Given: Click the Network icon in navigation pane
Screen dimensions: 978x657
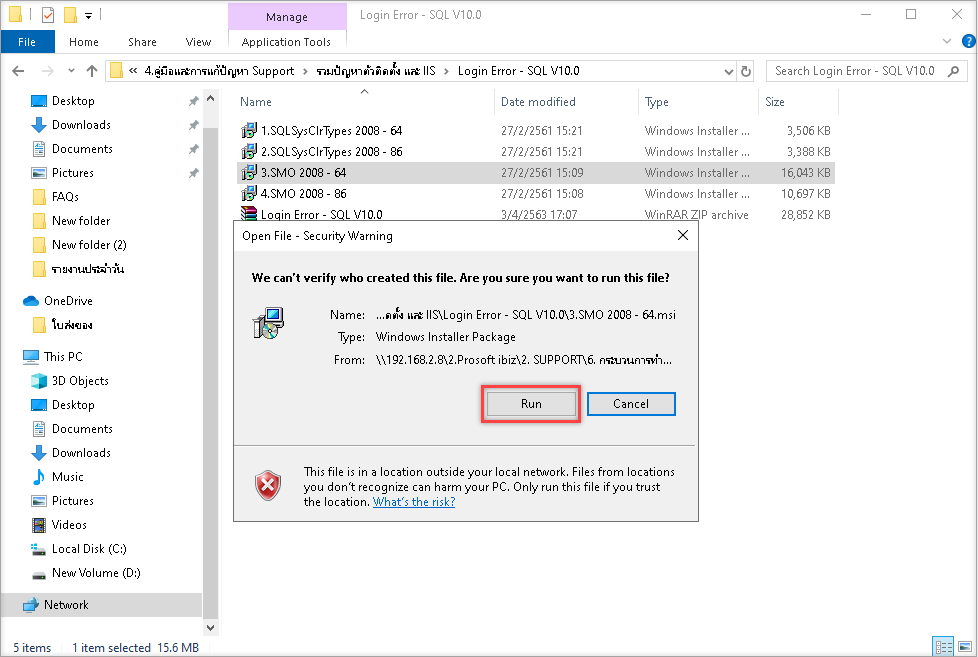Looking at the screenshot, I should [31, 605].
